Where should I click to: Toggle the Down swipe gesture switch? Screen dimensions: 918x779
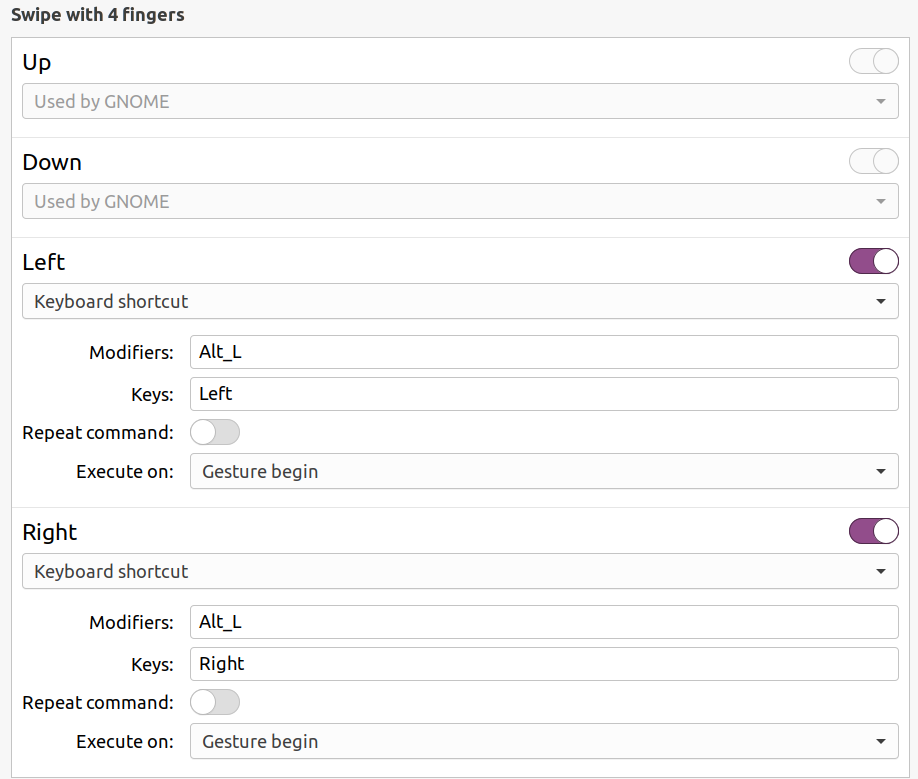pos(874,162)
